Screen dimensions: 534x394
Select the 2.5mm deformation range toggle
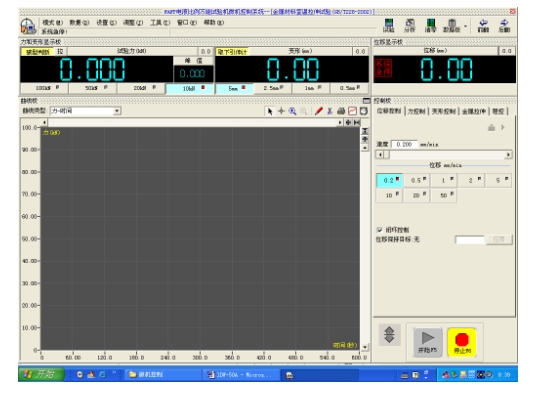[x=273, y=88]
